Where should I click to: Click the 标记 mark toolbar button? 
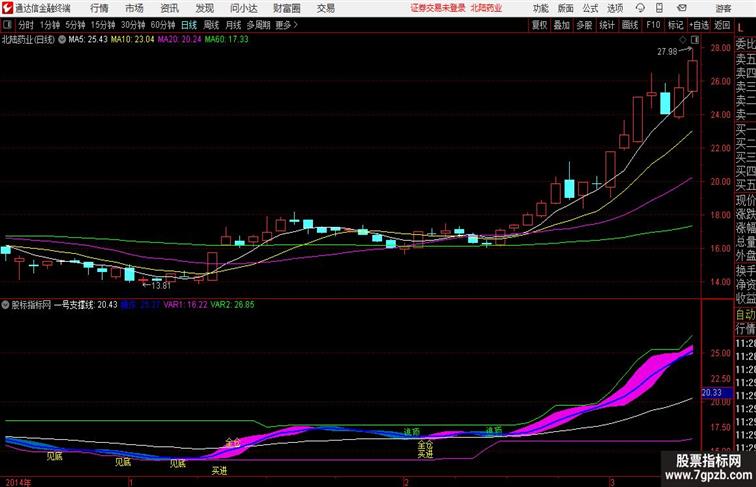(675, 25)
